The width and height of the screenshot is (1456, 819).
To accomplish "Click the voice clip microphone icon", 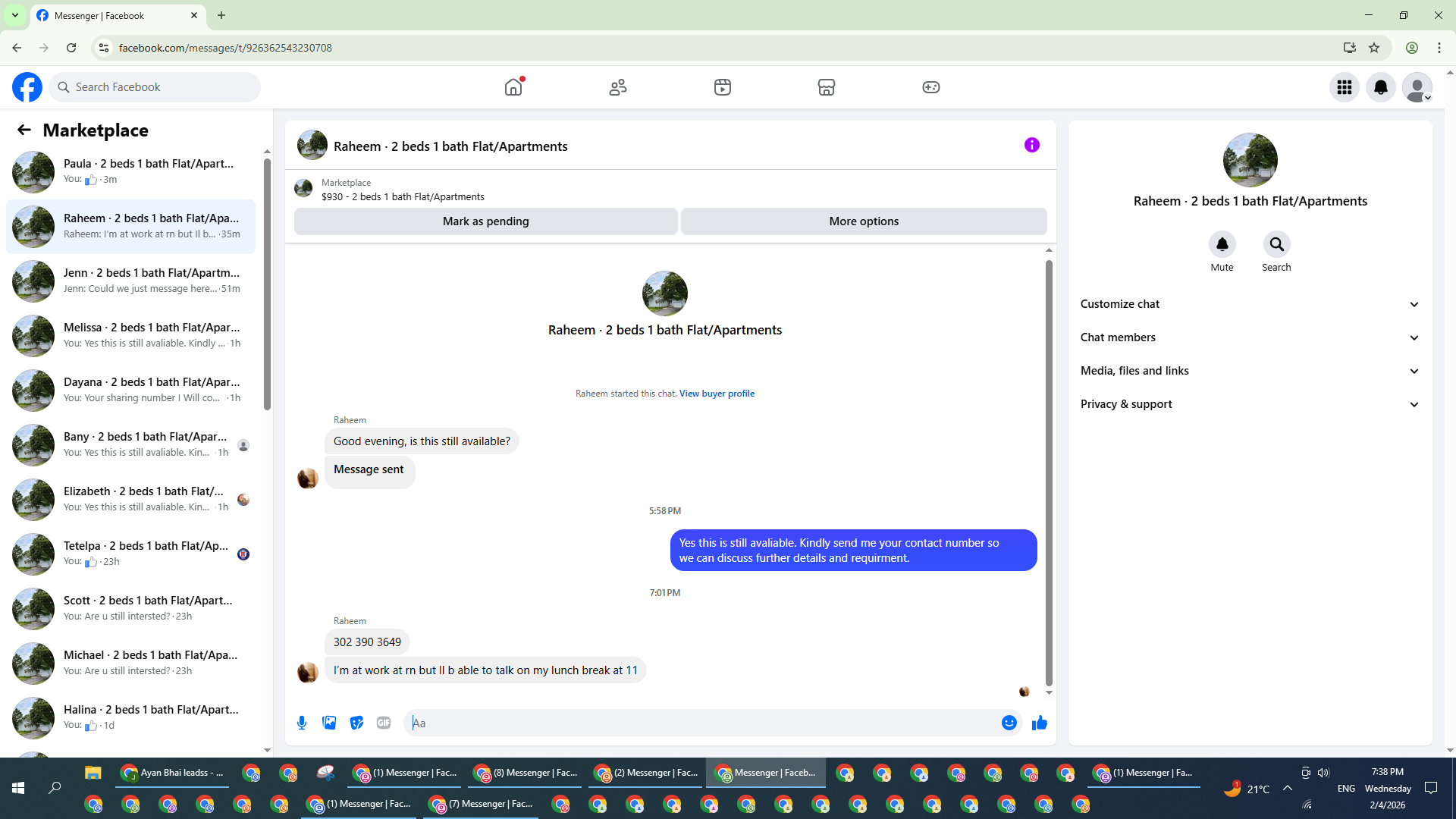I will (x=302, y=723).
